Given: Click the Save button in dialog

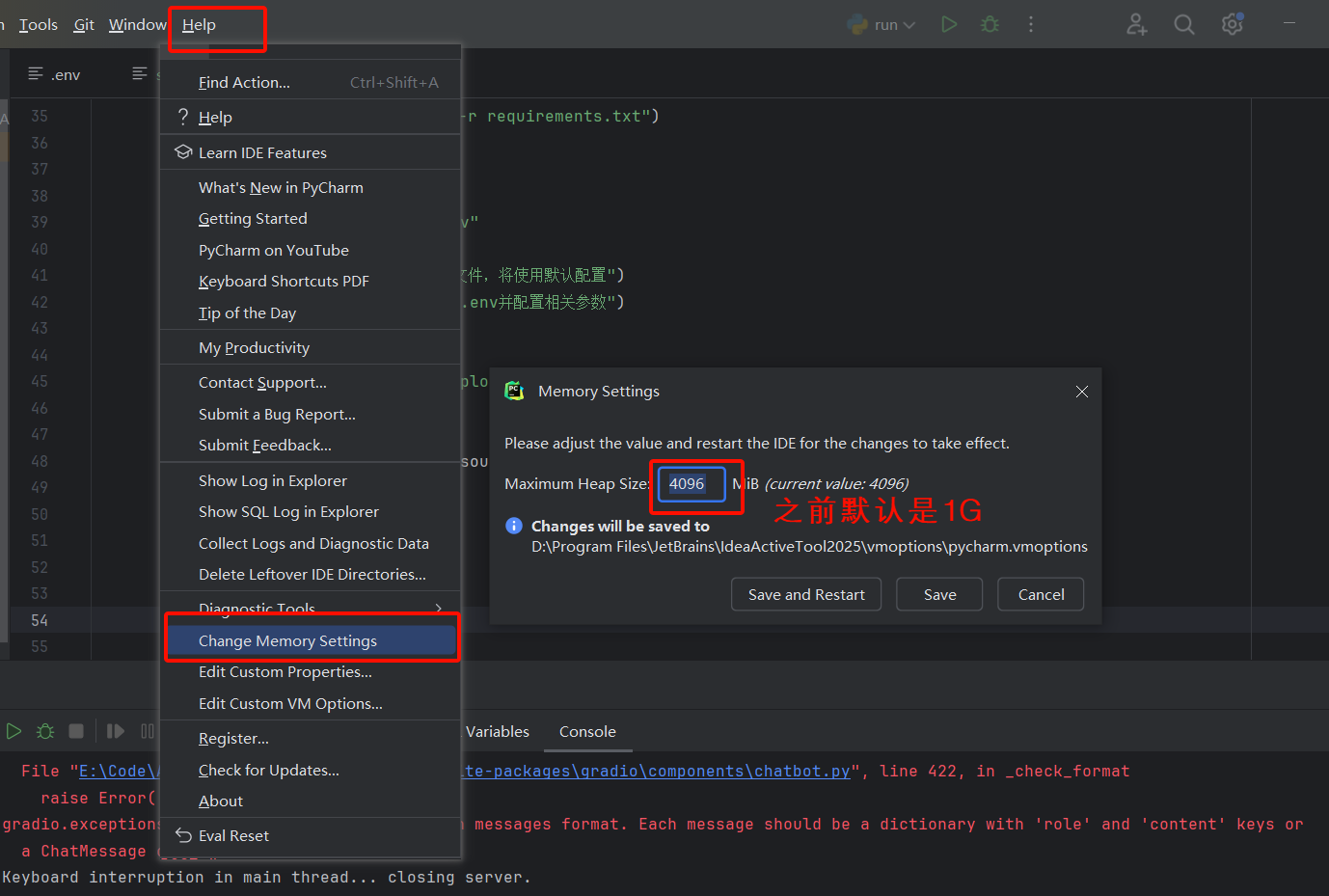Looking at the screenshot, I should [939, 594].
